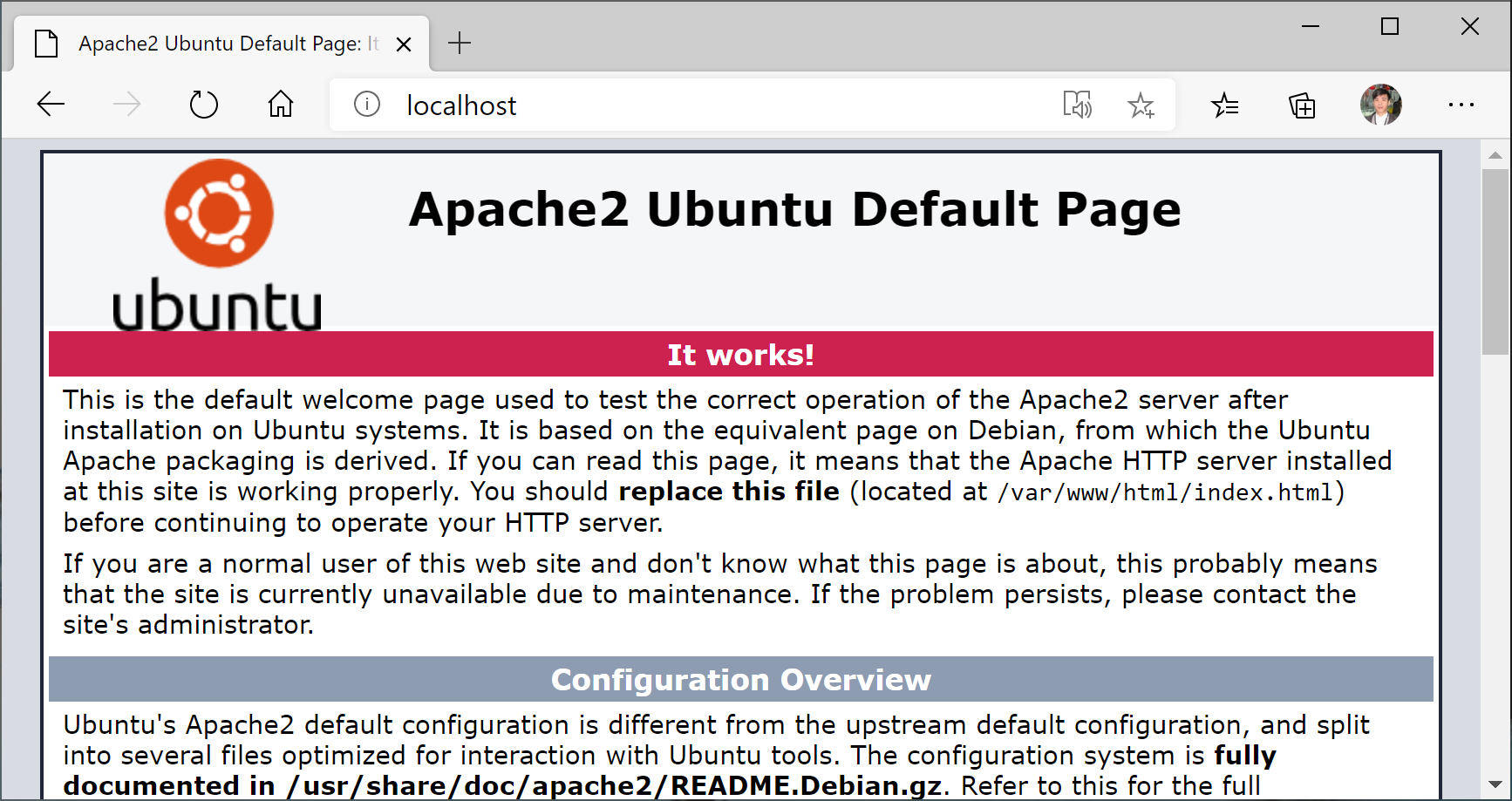Reload the localhost page

203,105
